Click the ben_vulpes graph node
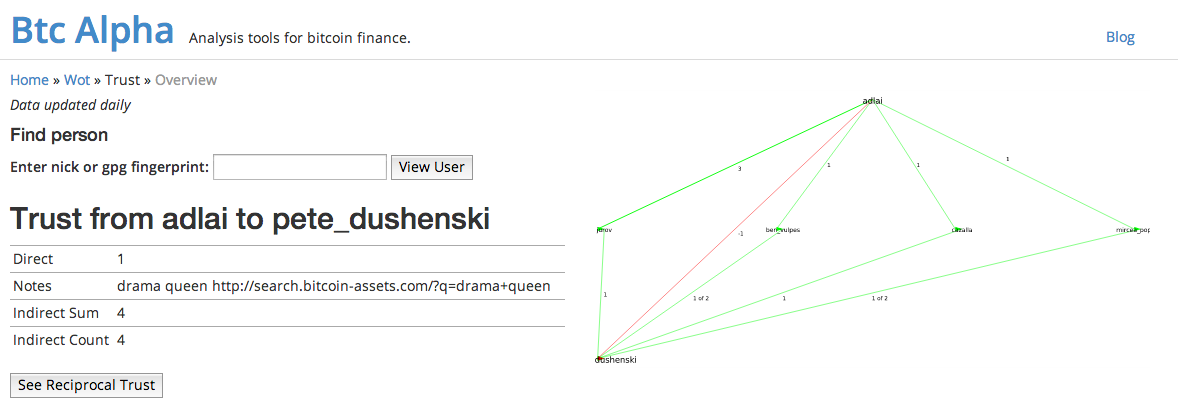 pyautogui.click(x=783, y=230)
